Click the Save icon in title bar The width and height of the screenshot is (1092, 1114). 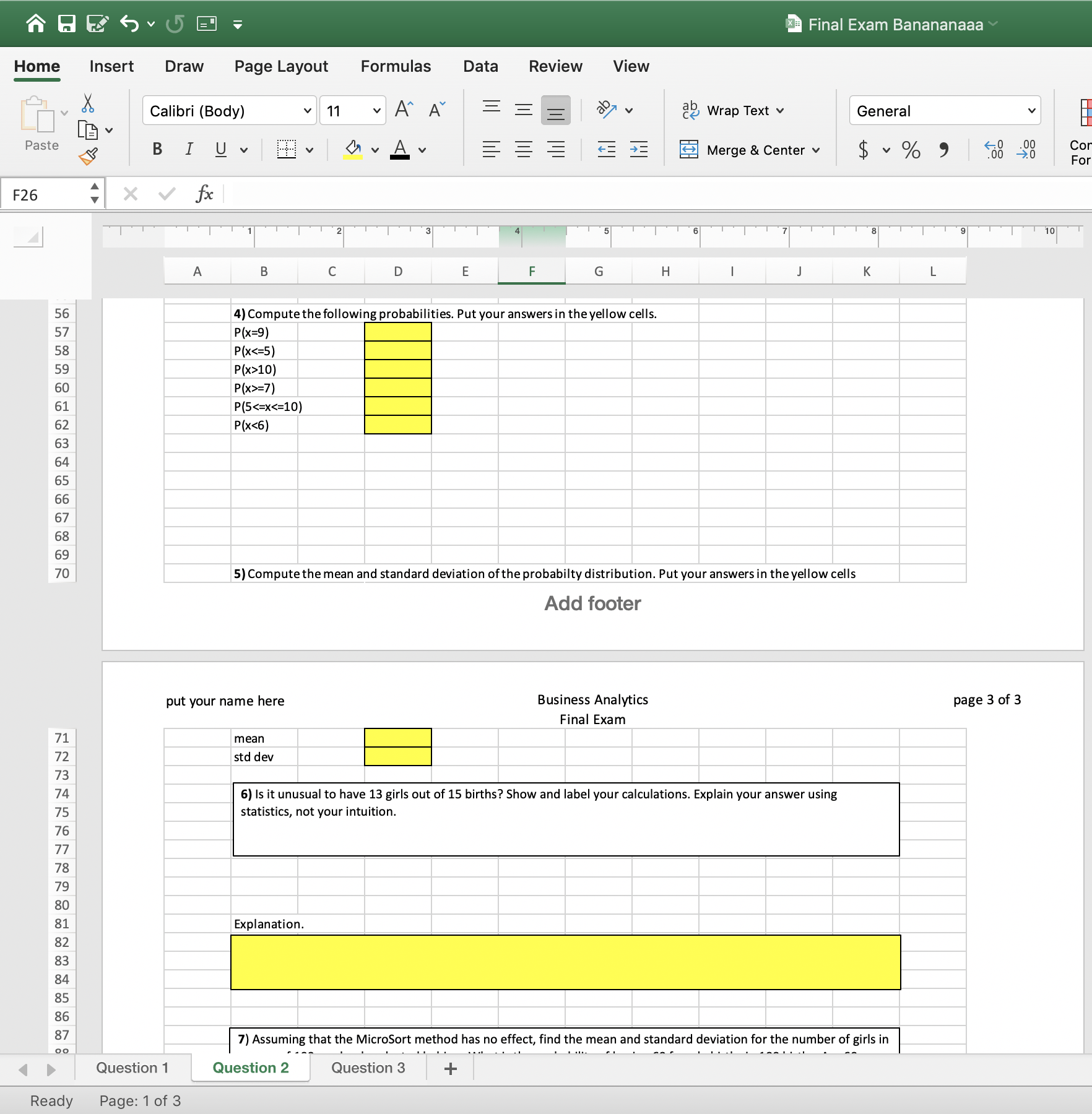66,24
